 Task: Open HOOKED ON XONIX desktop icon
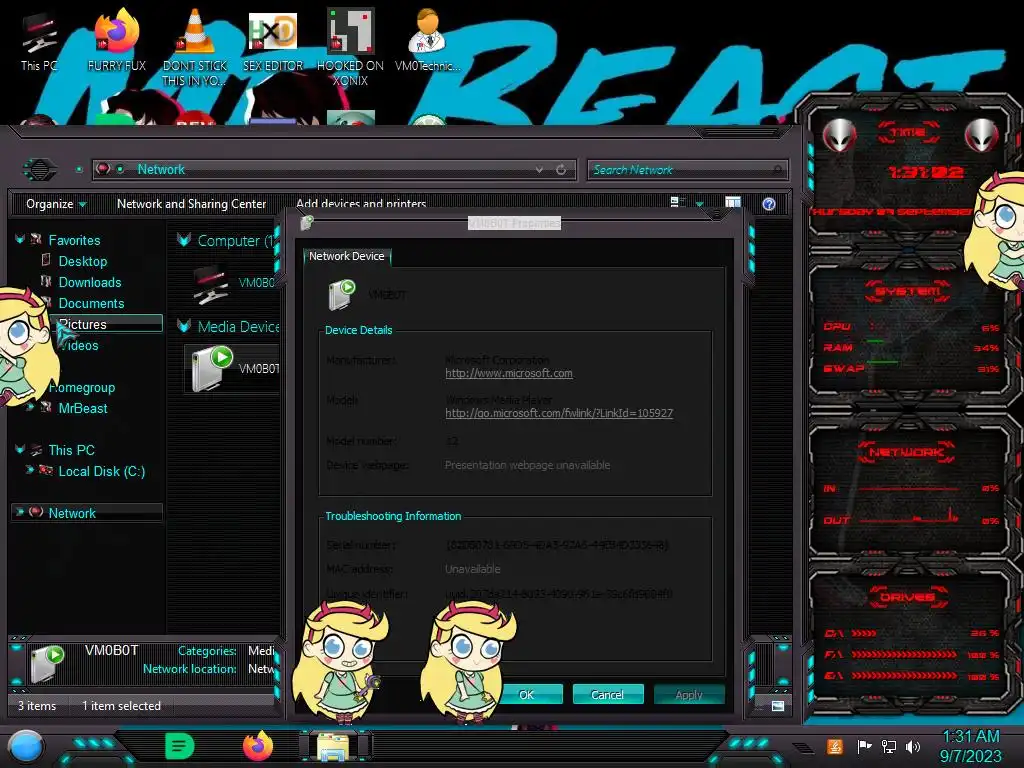350,47
